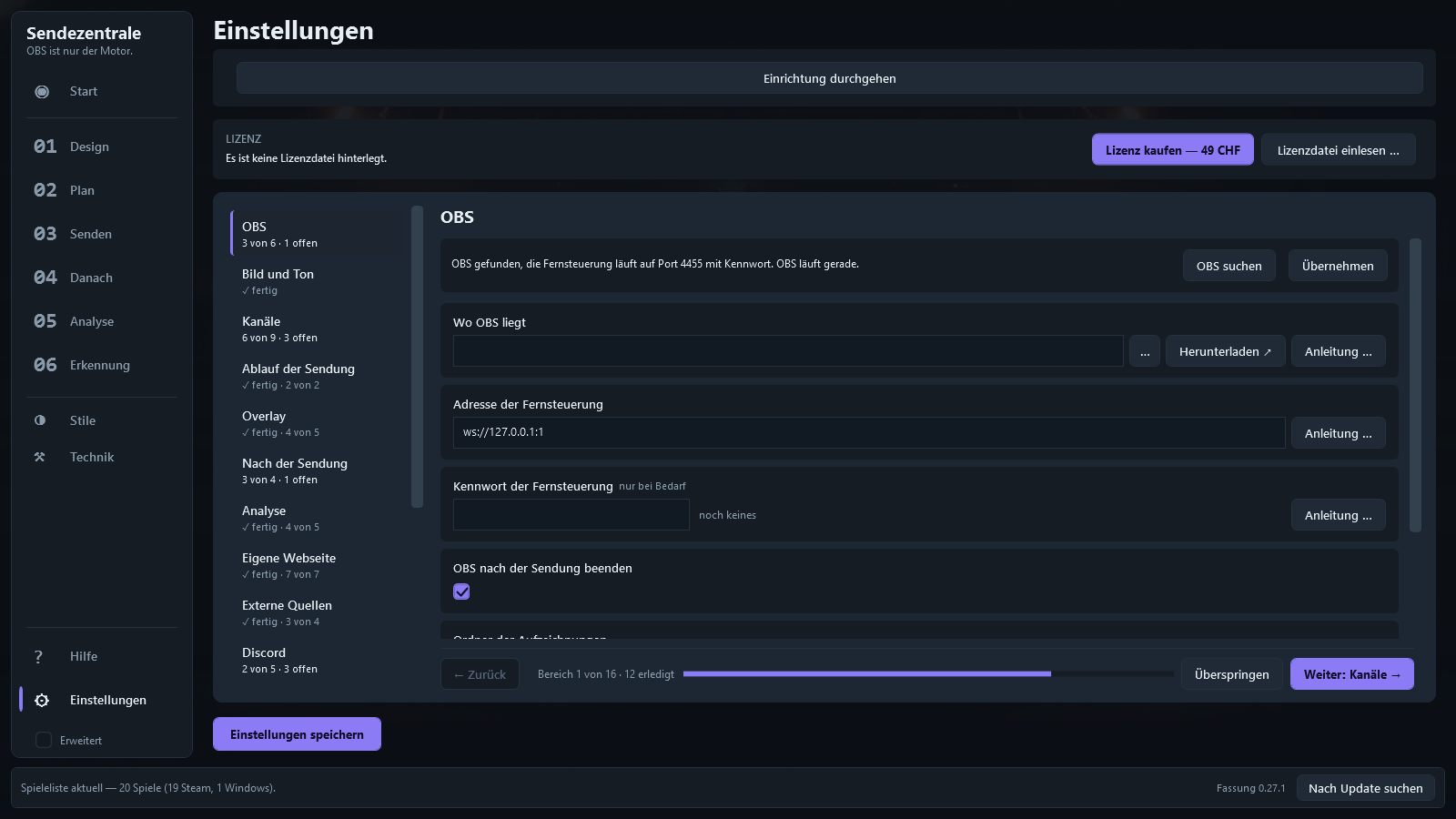This screenshot has height=819, width=1456.
Task: Open Anleitung for Wo OBS liegt
Action: [x=1339, y=351]
